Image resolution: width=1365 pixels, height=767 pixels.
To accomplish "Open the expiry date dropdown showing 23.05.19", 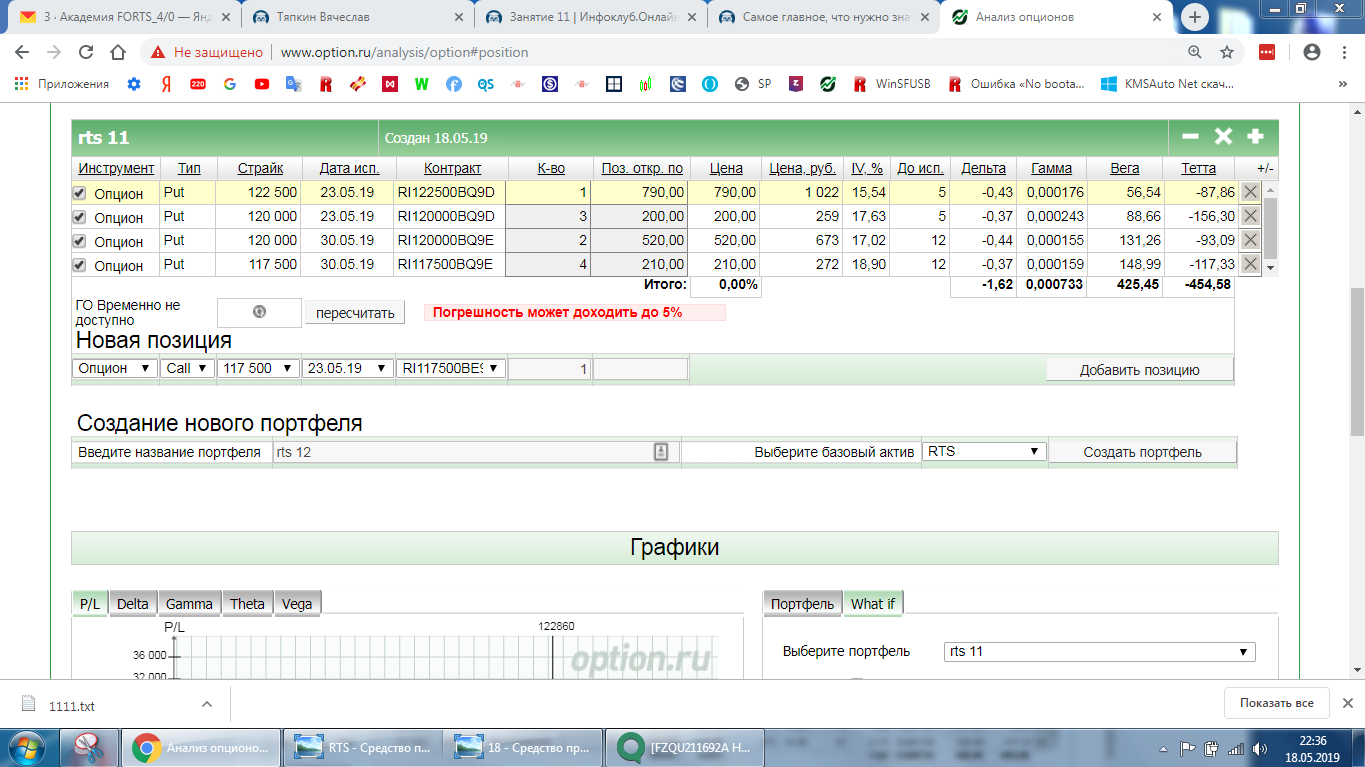I will pos(348,368).
